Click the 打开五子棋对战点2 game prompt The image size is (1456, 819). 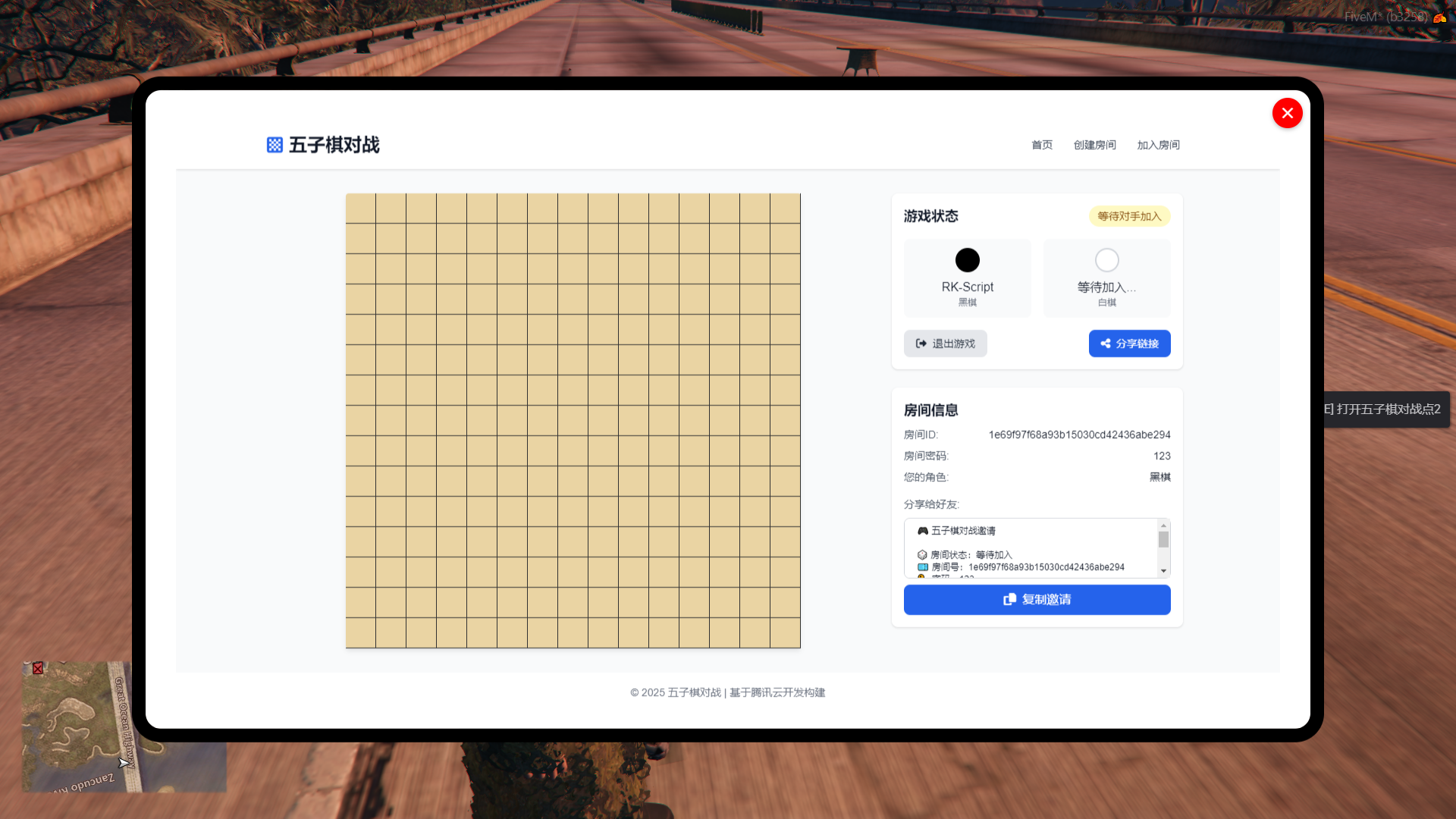click(x=1386, y=409)
